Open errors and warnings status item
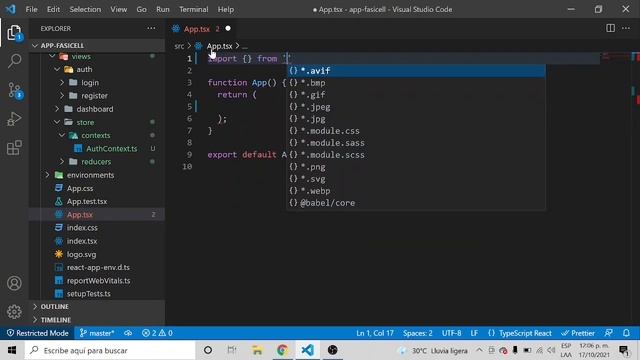 coord(157,333)
